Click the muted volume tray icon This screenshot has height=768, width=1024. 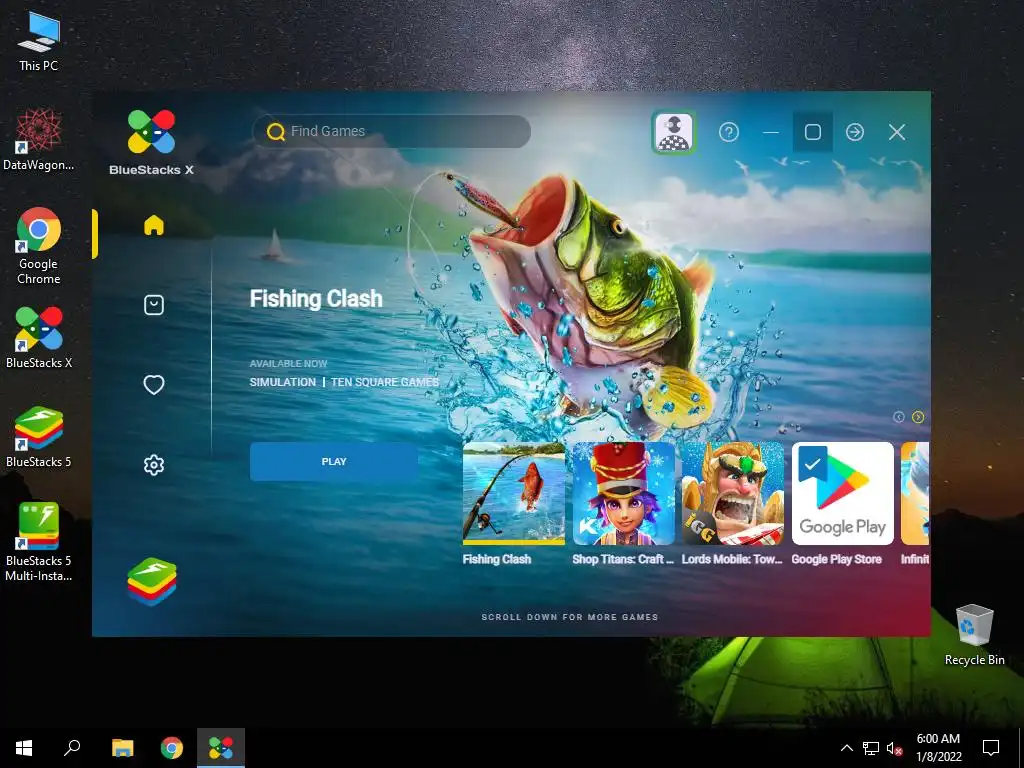click(x=895, y=748)
